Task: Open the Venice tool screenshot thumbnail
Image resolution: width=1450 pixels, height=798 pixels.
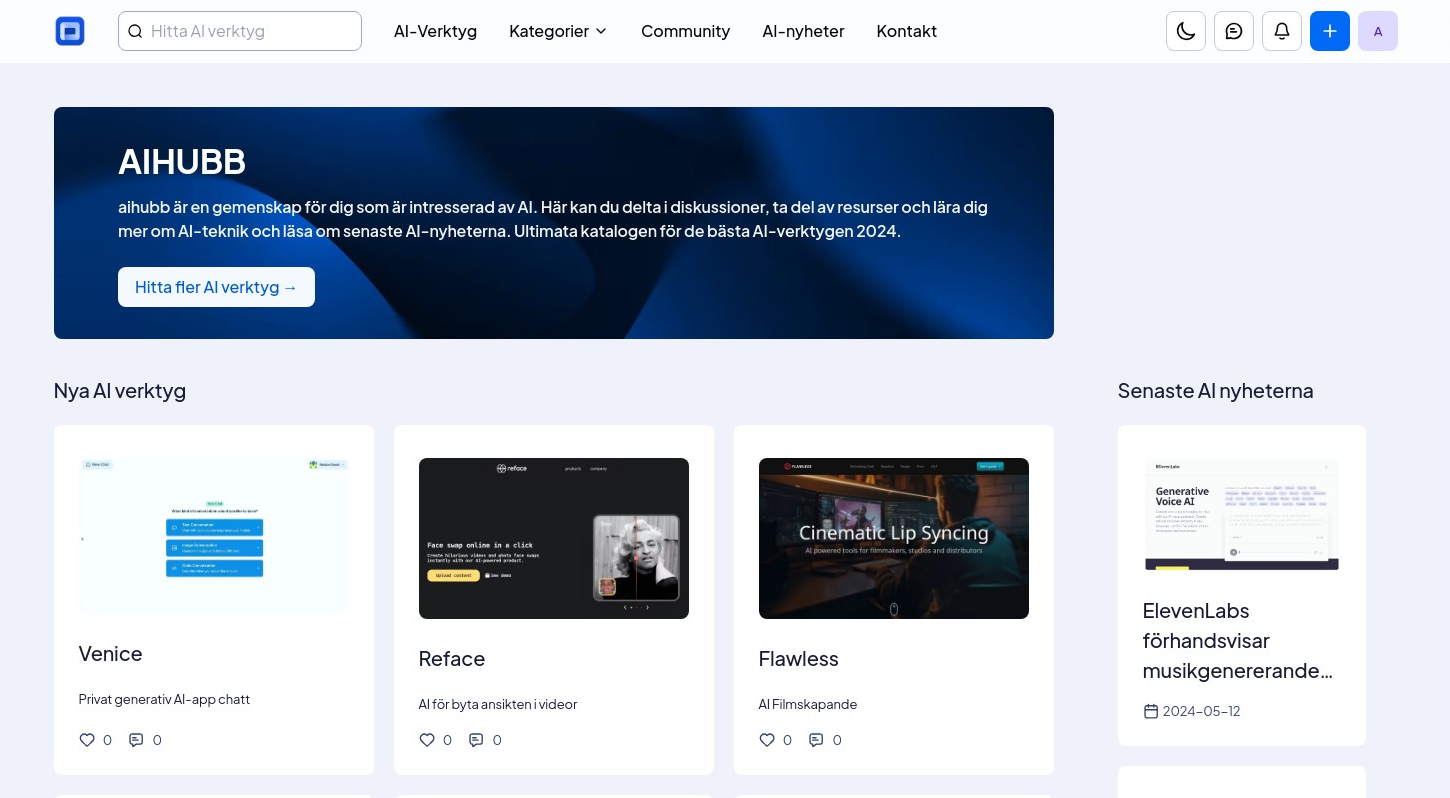Action: (x=214, y=536)
